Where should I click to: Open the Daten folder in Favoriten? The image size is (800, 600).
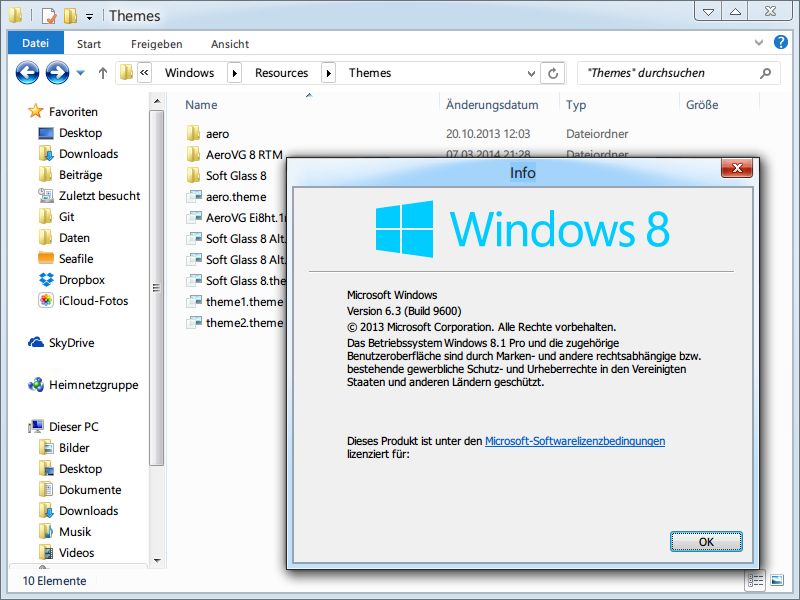[x=64, y=238]
